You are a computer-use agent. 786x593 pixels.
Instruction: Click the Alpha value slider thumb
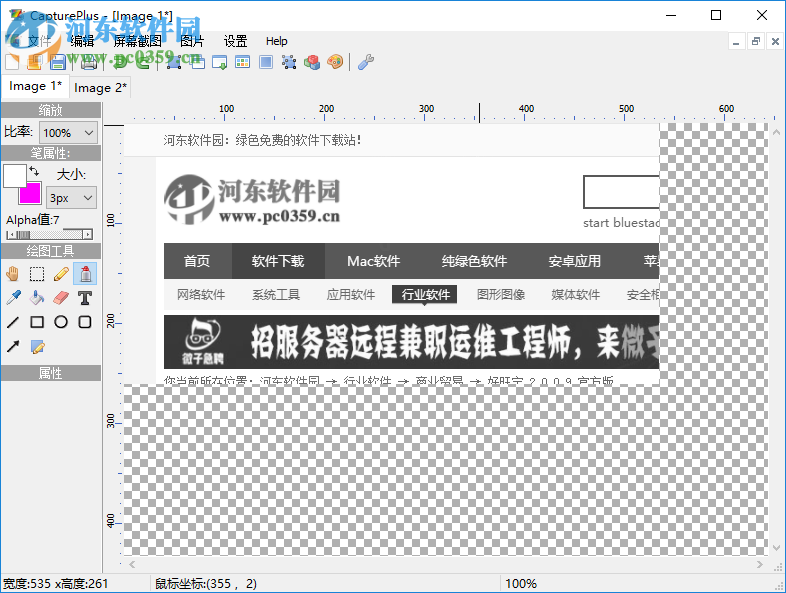(23, 235)
